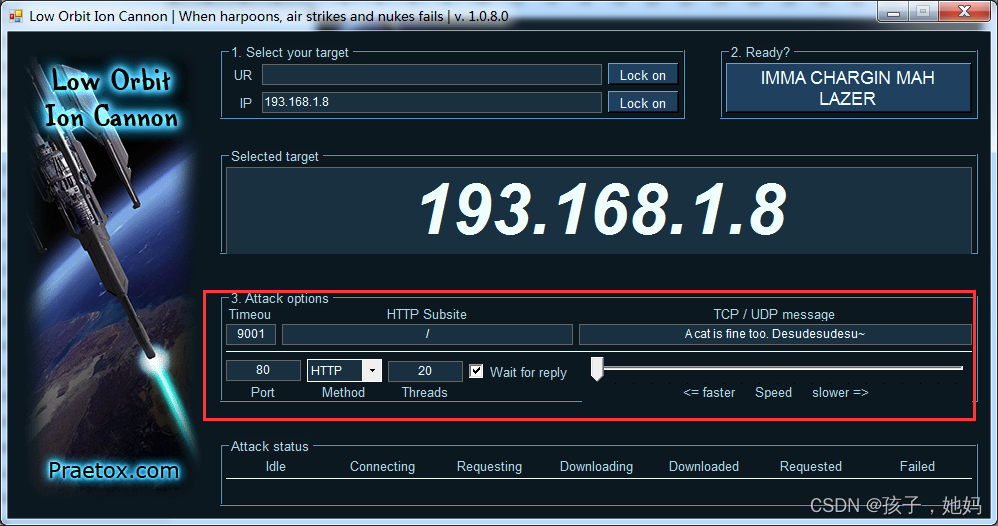Click the Timeout field showing 9001
This screenshot has height=526, width=998.
click(x=251, y=334)
